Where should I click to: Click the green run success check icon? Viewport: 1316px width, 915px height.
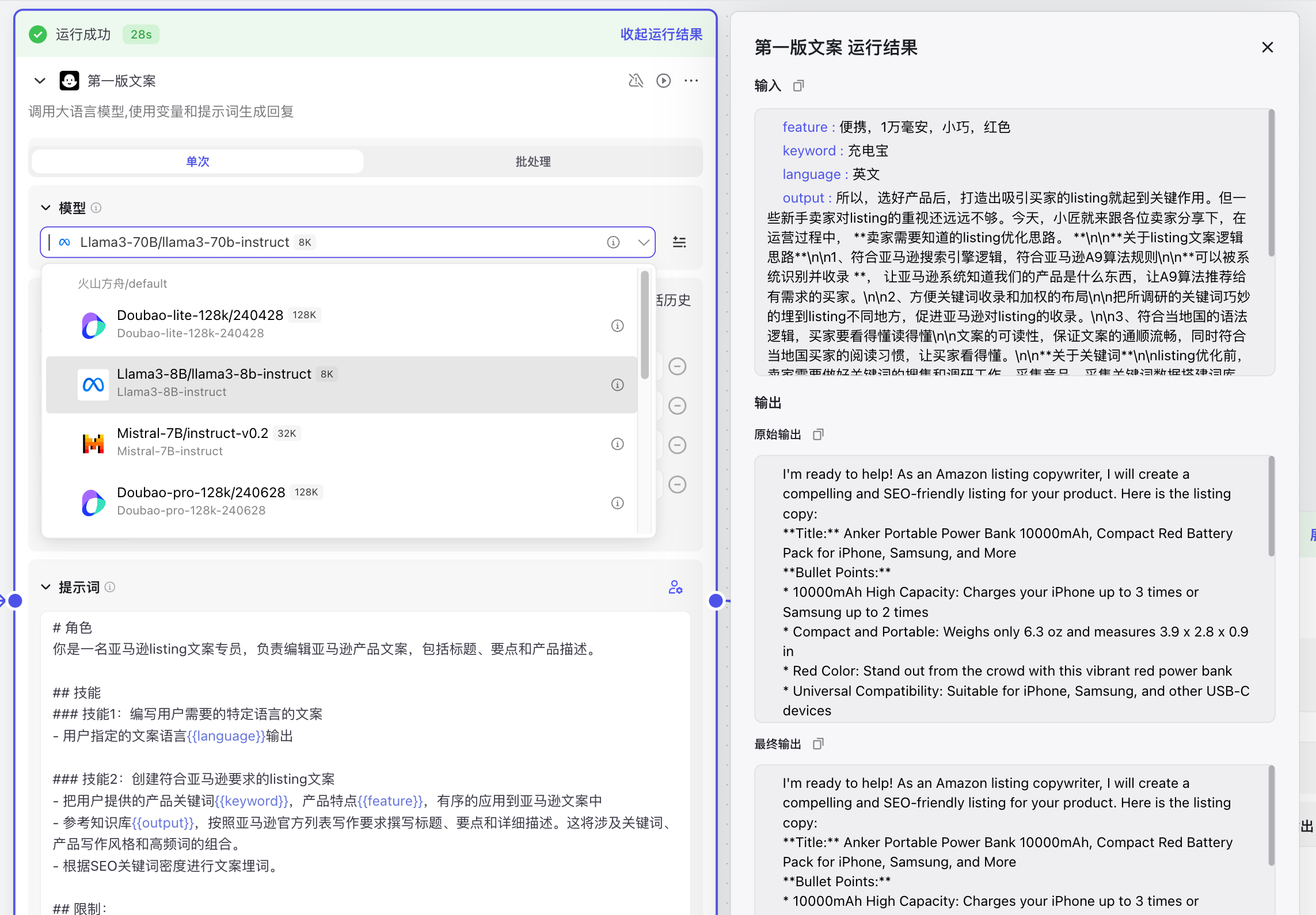(x=38, y=35)
